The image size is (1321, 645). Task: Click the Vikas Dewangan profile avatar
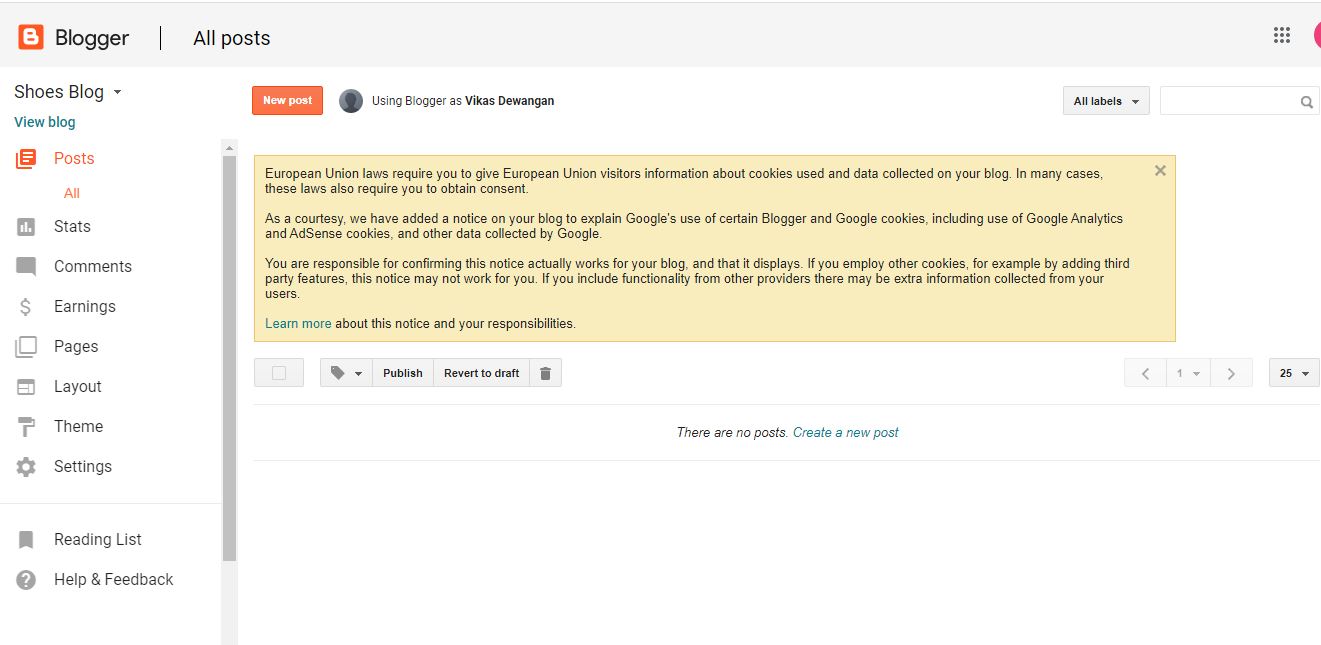point(351,101)
